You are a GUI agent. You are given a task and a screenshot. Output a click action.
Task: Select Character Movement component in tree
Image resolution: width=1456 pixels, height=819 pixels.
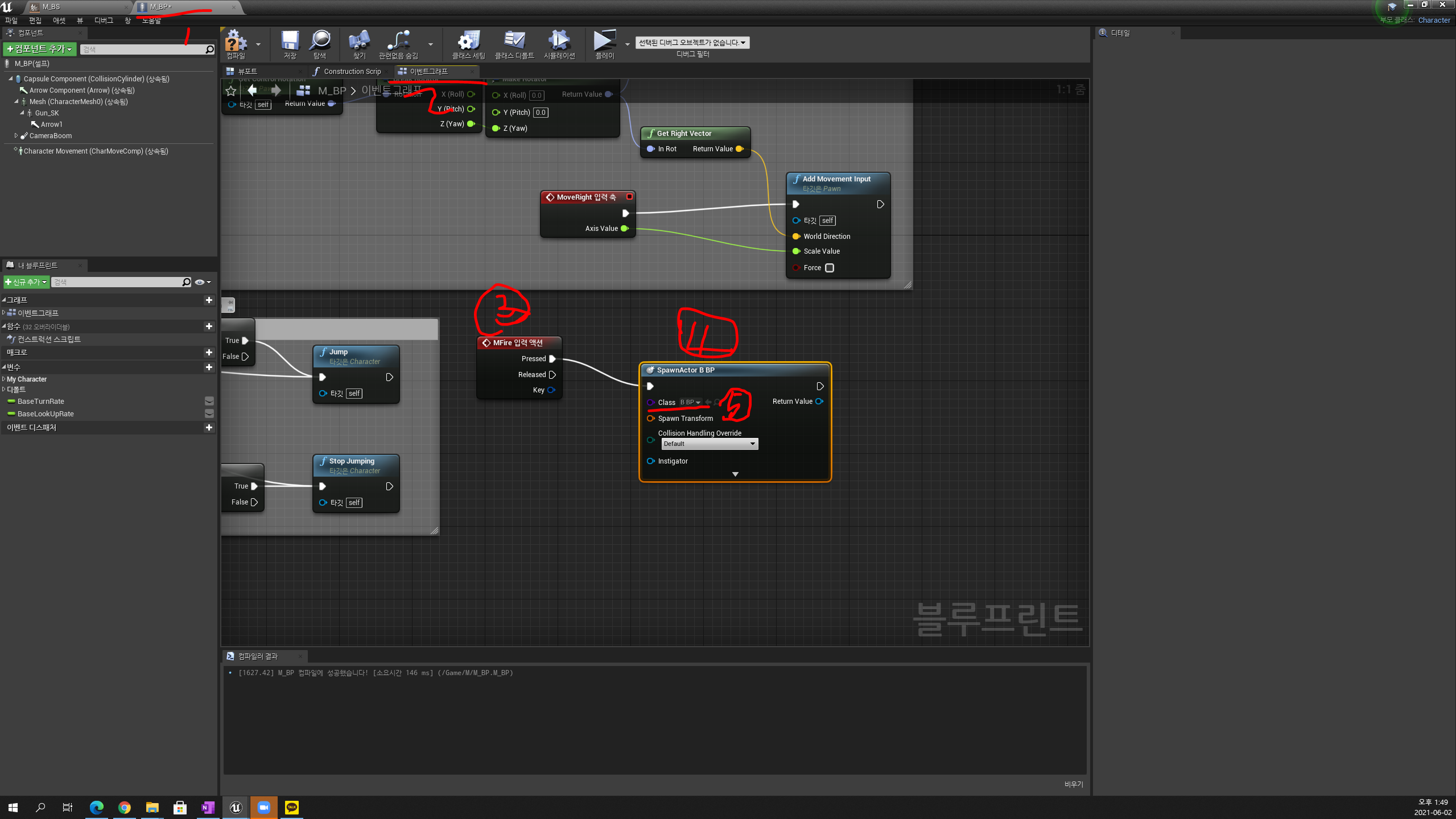[96, 151]
